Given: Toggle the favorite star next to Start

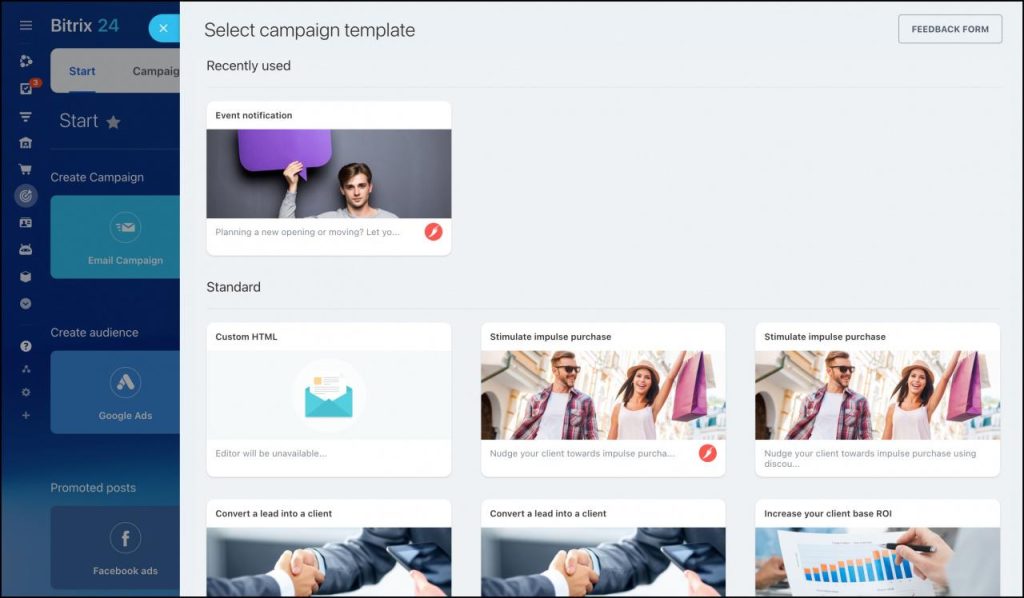Looking at the screenshot, I should [x=113, y=122].
